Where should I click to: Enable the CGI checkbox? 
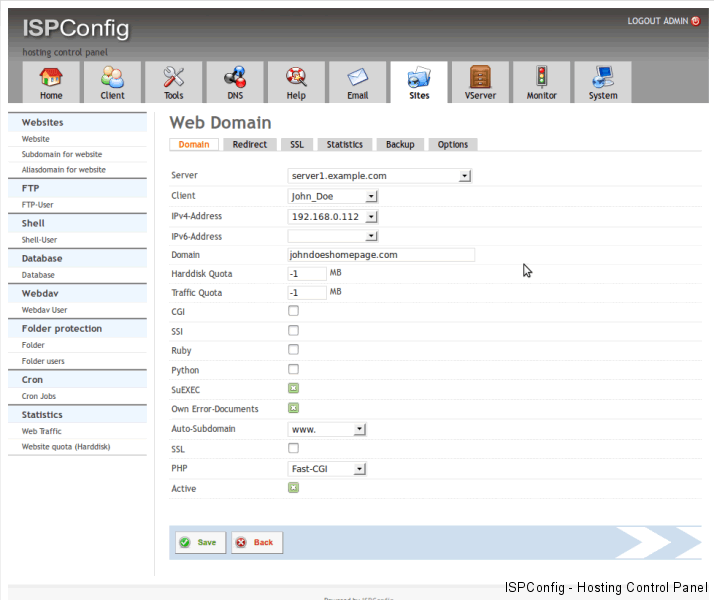click(294, 311)
